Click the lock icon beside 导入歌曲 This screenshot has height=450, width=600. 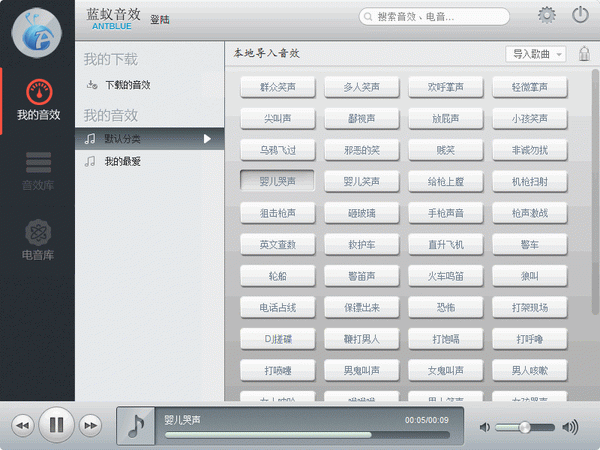(584, 54)
